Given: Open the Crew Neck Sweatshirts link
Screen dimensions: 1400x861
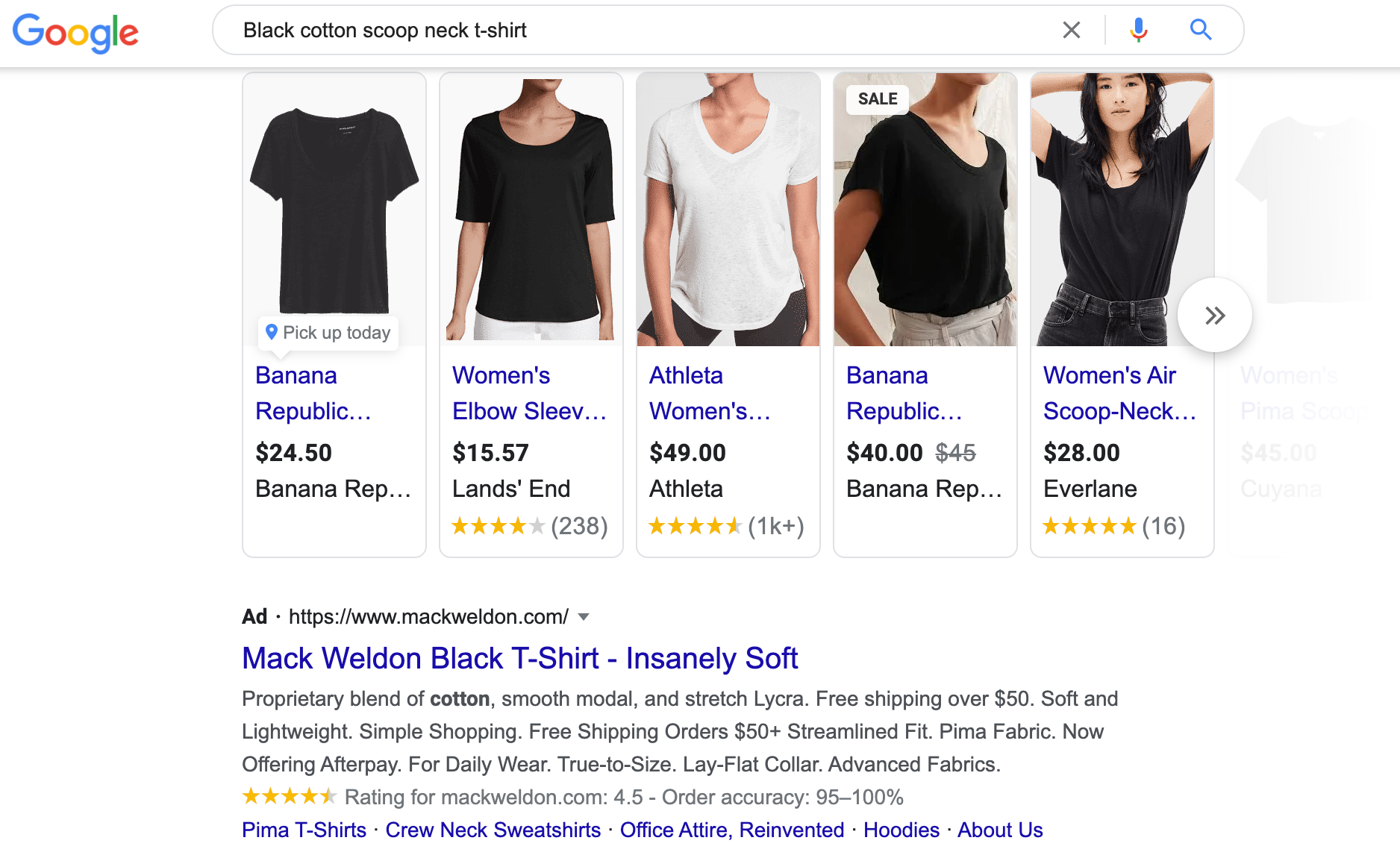Looking at the screenshot, I should [x=493, y=830].
